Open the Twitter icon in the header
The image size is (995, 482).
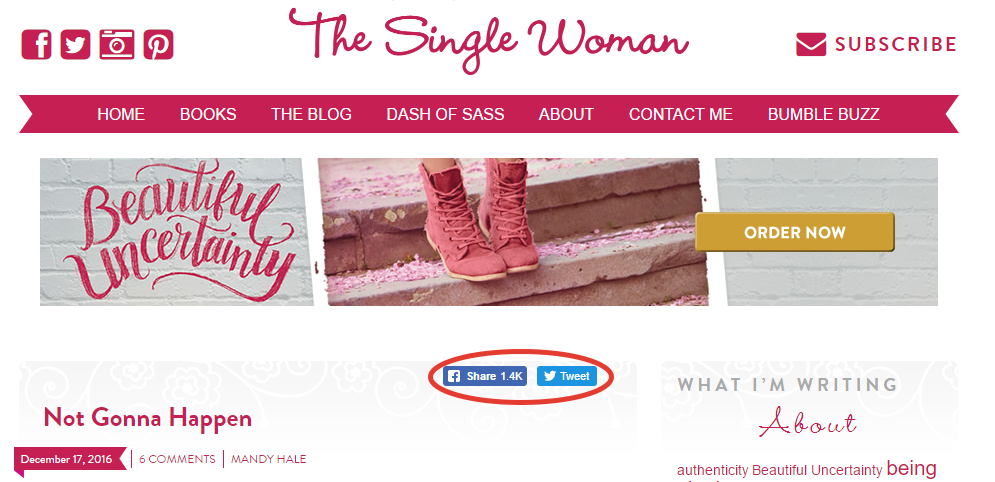point(76,44)
